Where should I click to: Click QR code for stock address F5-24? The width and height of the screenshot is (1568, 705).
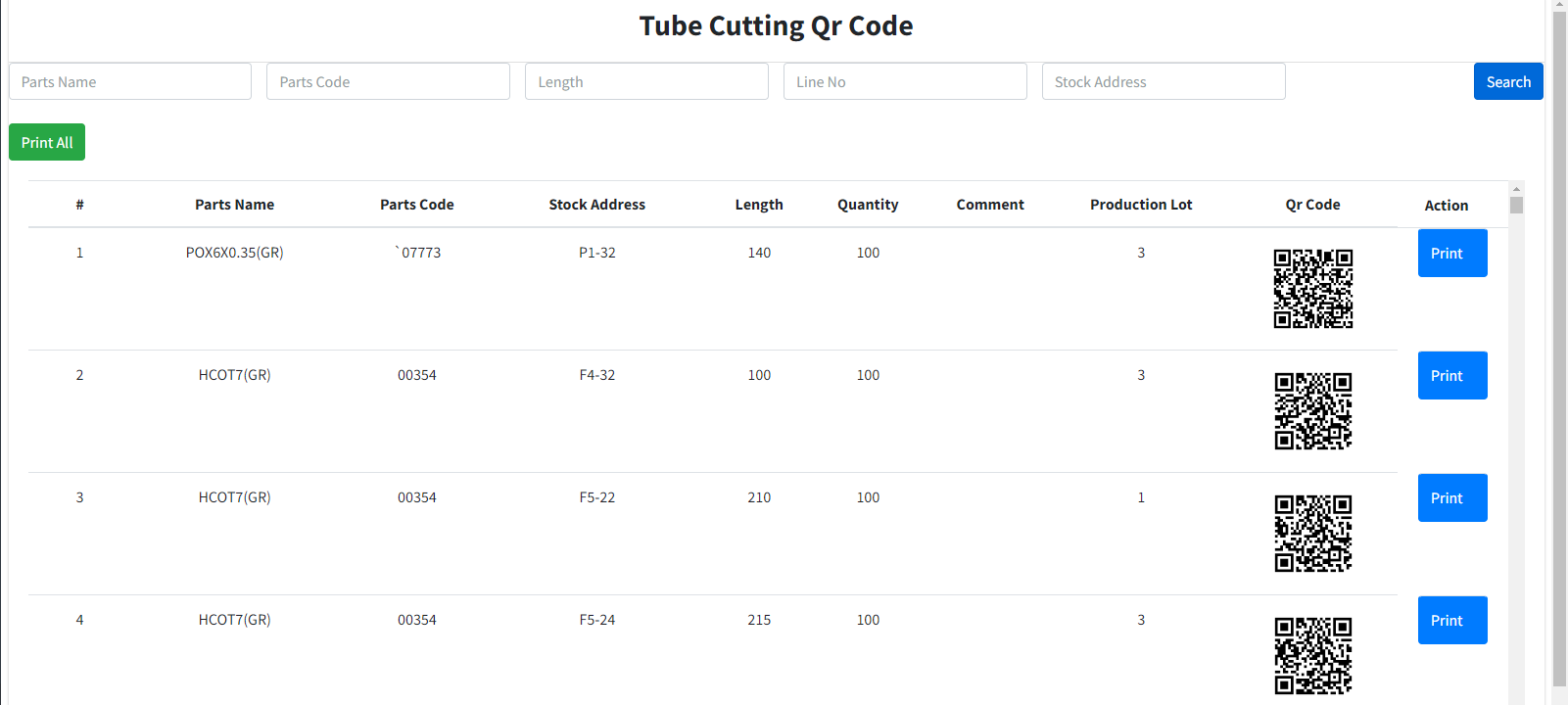1312,655
